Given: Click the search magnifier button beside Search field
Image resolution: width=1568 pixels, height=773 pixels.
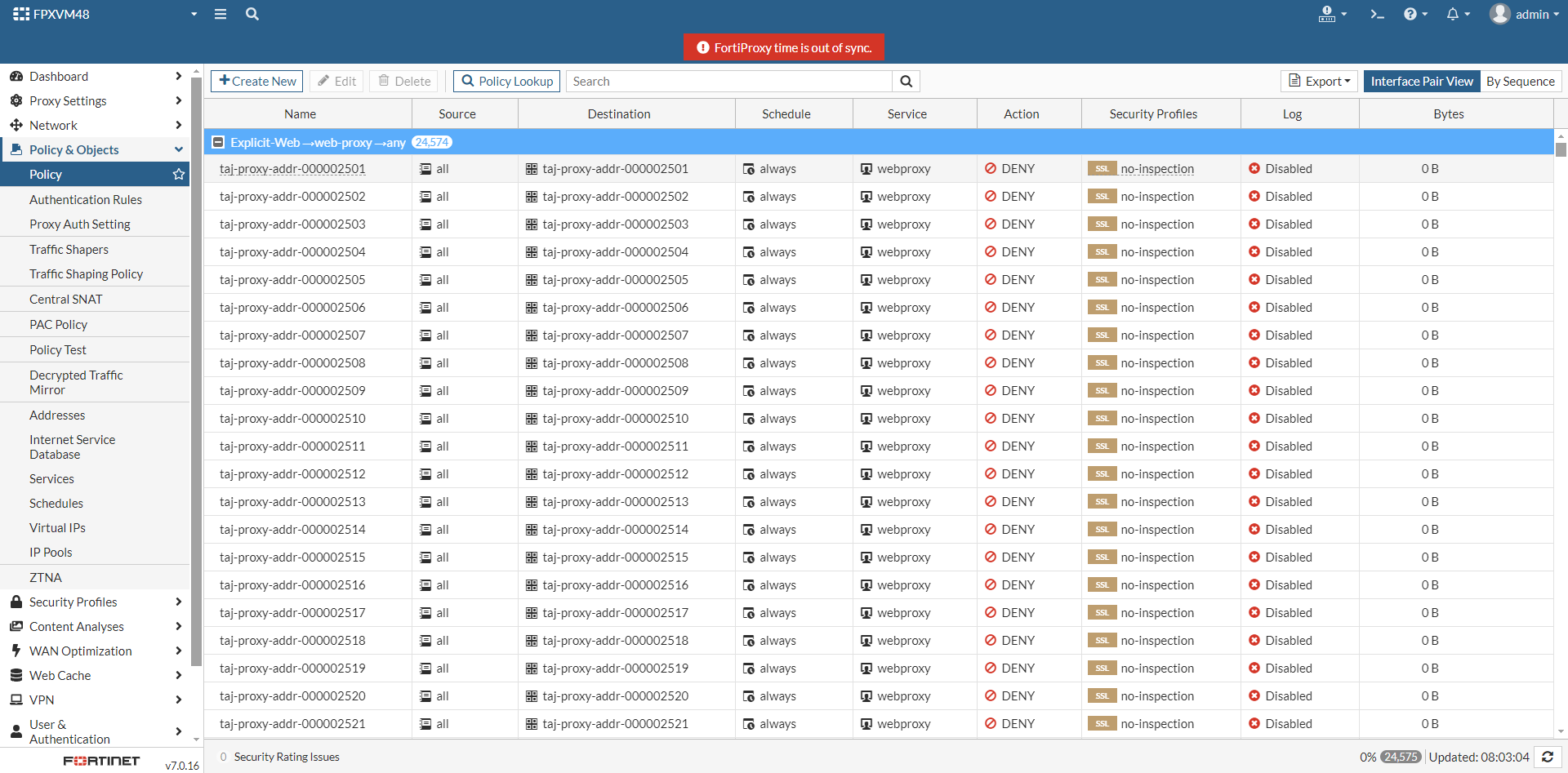Looking at the screenshot, I should tap(906, 81).
